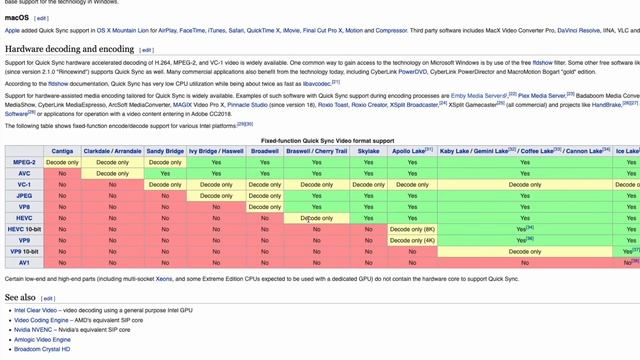Follow the Video Coding Engine link
Image resolution: width=640 pixels, height=360 pixels.
[x=41, y=320]
